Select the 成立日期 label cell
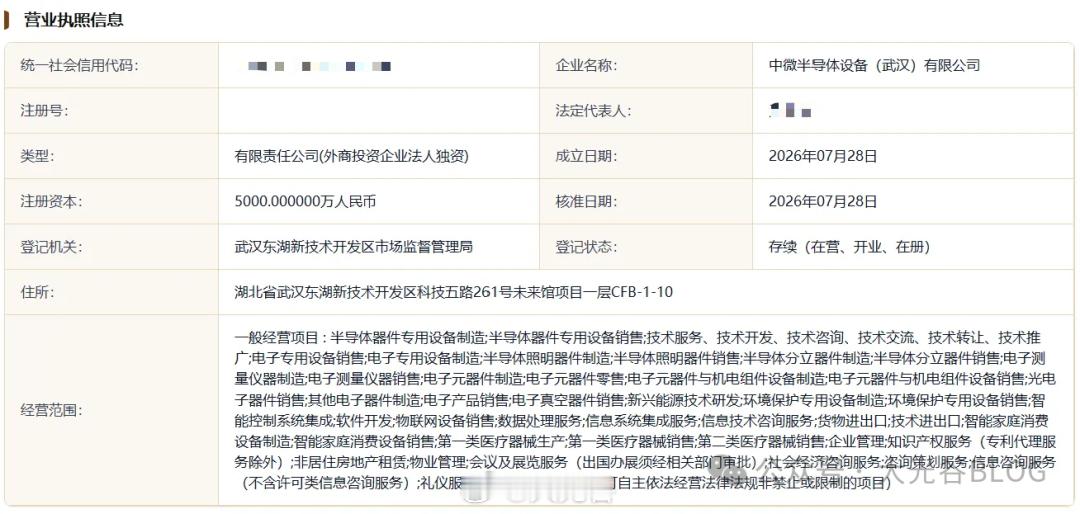This screenshot has height=514, width=1080. (646, 156)
